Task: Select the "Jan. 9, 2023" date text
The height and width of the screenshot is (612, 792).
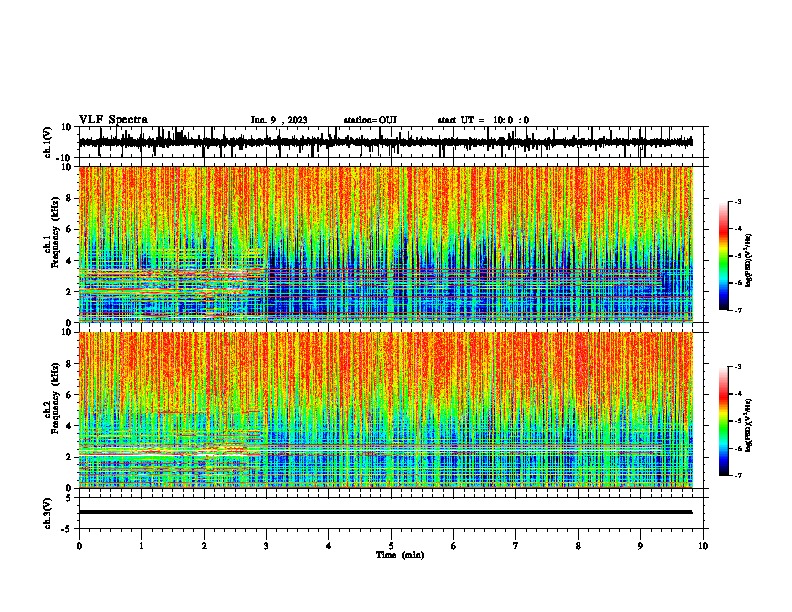Action: coord(279,120)
